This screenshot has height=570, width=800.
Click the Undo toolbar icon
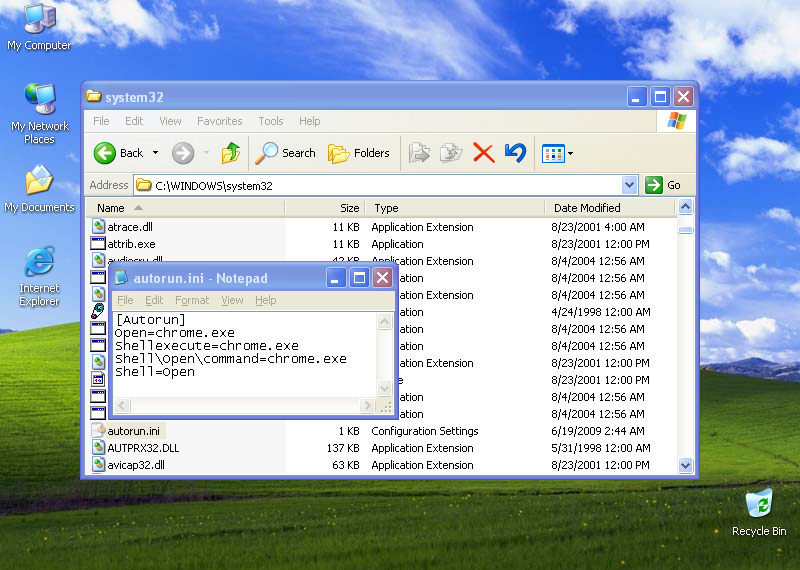coord(515,153)
